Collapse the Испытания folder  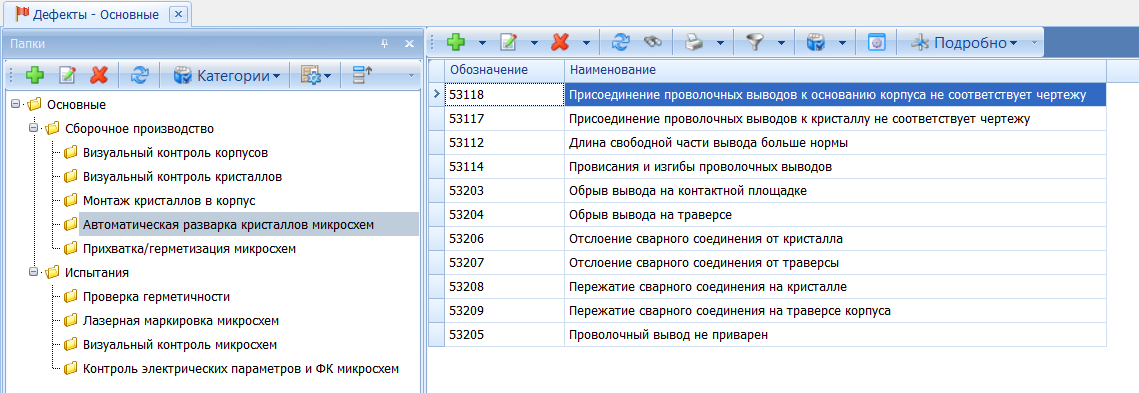33,273
